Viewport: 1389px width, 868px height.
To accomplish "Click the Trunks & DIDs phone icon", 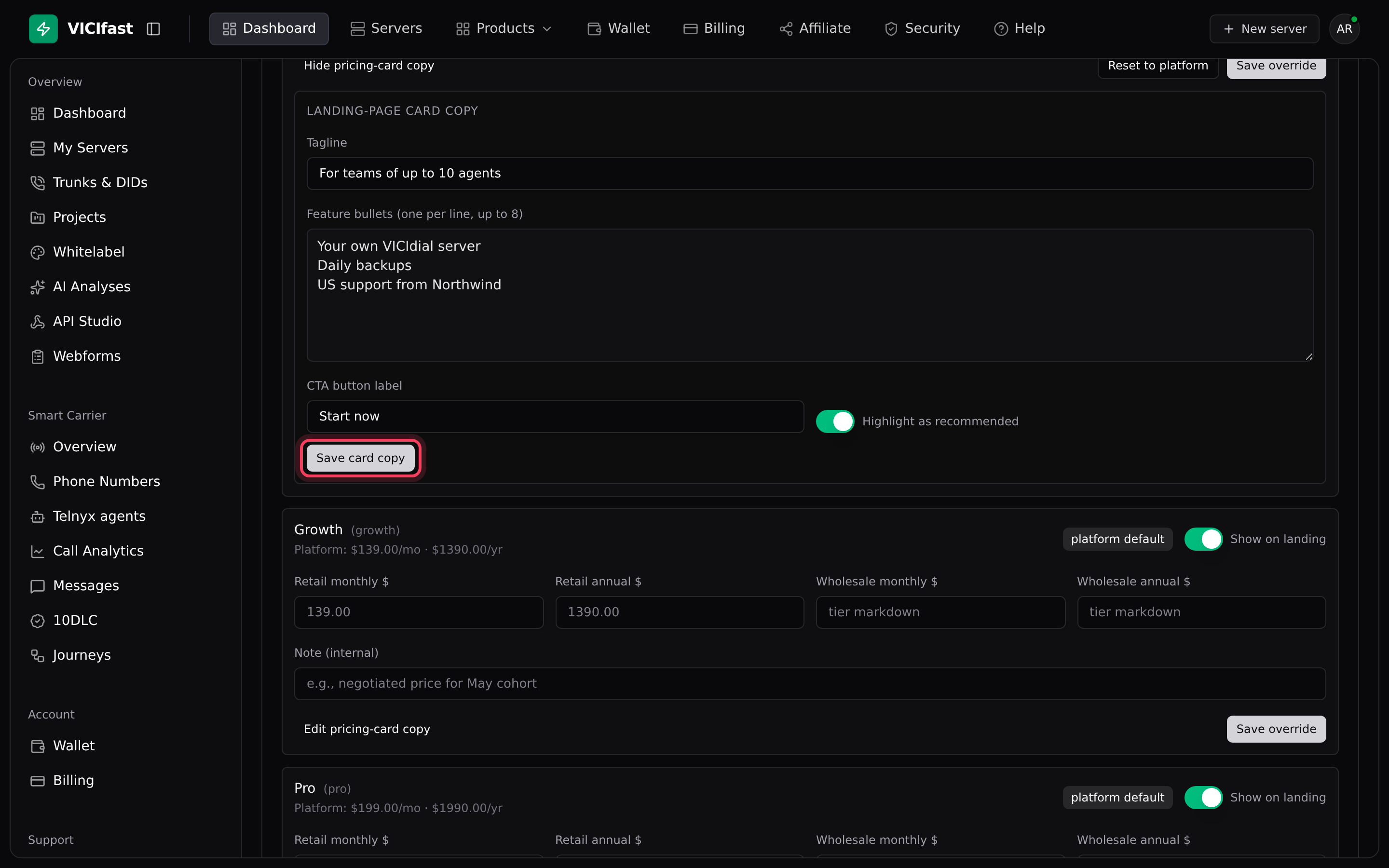I will [x=37, y=183].
